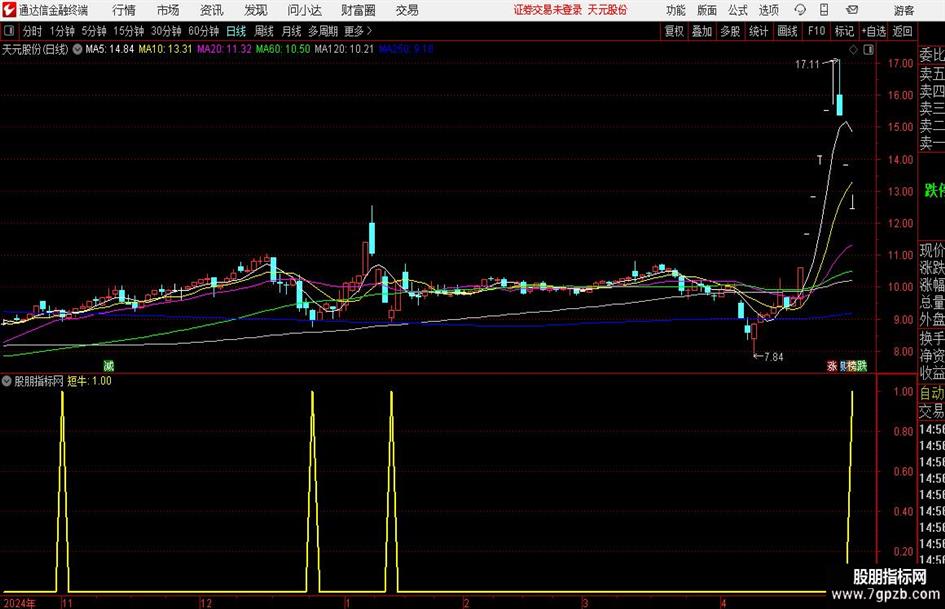Select the 日线 daily period tab

[x=236, y=31]
